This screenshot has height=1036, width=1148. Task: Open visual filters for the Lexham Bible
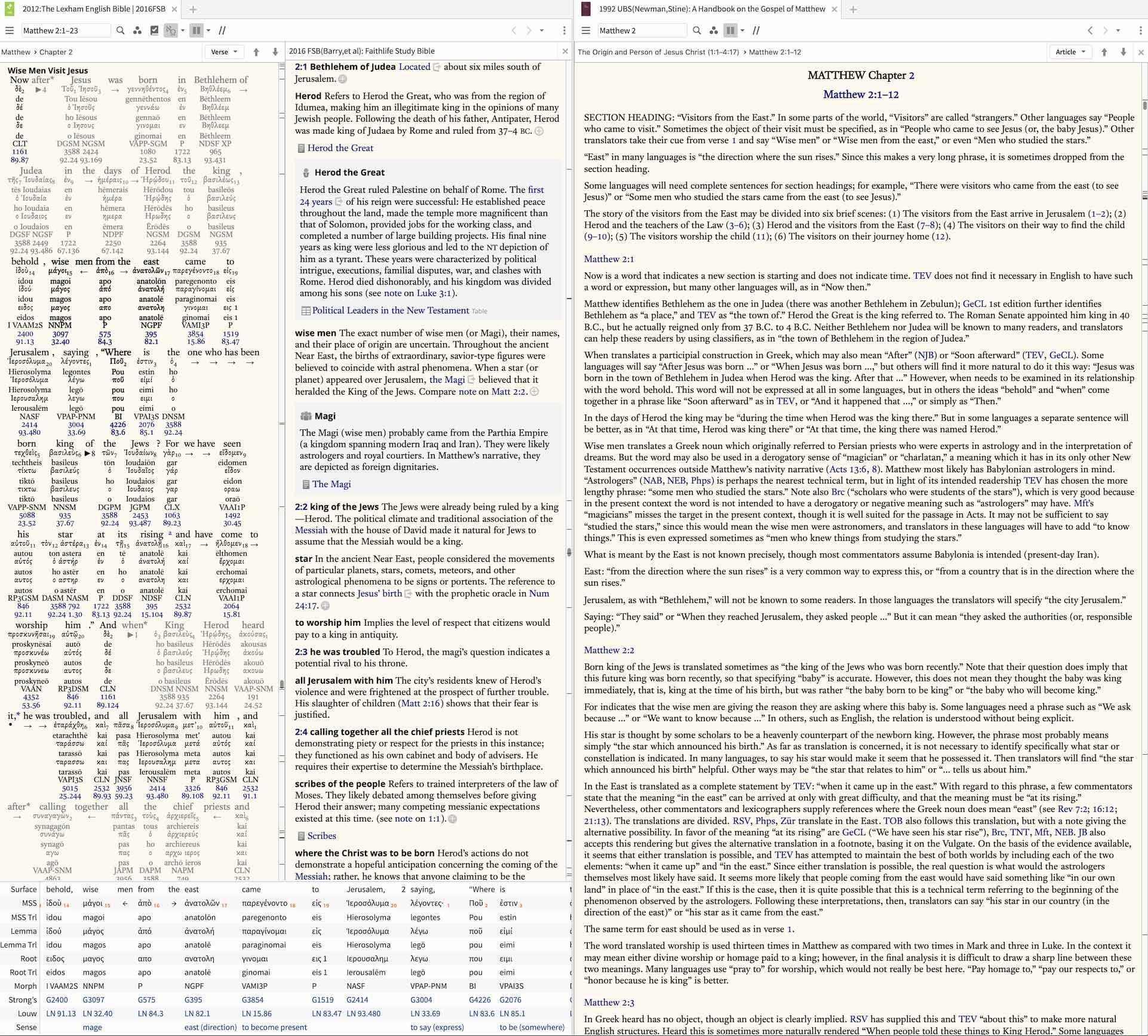[x=137, y=30]
